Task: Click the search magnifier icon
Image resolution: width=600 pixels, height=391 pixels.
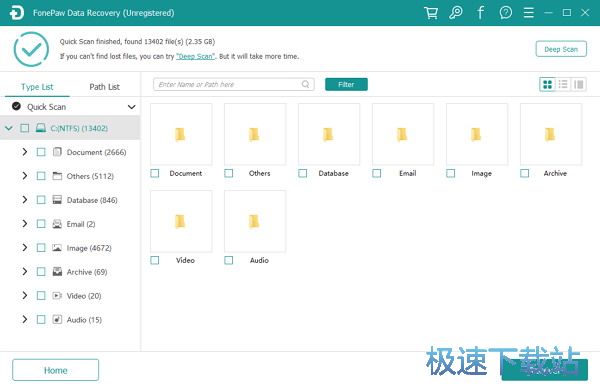Action: point(305,84)
